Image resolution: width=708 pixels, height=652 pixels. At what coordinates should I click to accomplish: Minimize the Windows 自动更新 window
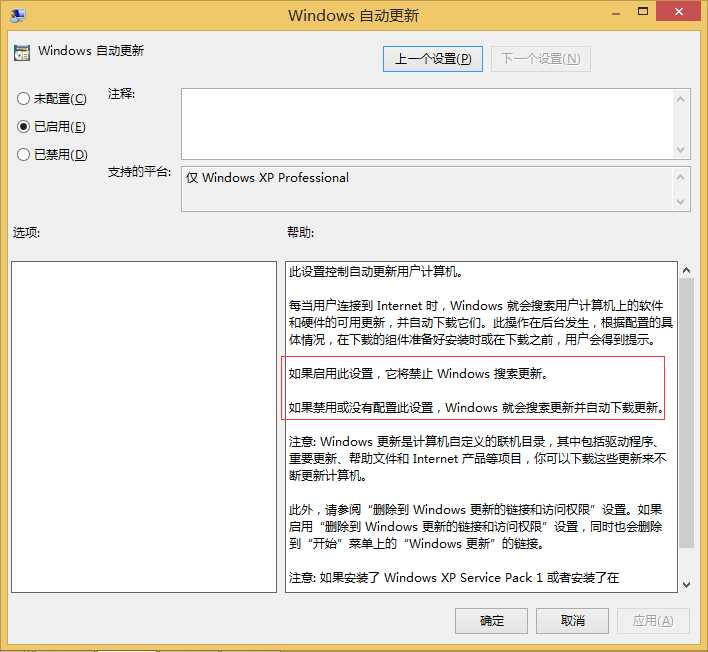click(x=616, y=12)
